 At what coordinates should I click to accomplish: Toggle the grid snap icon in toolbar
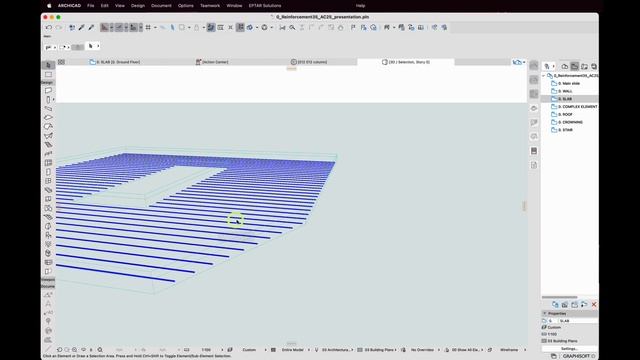[148, 27]
